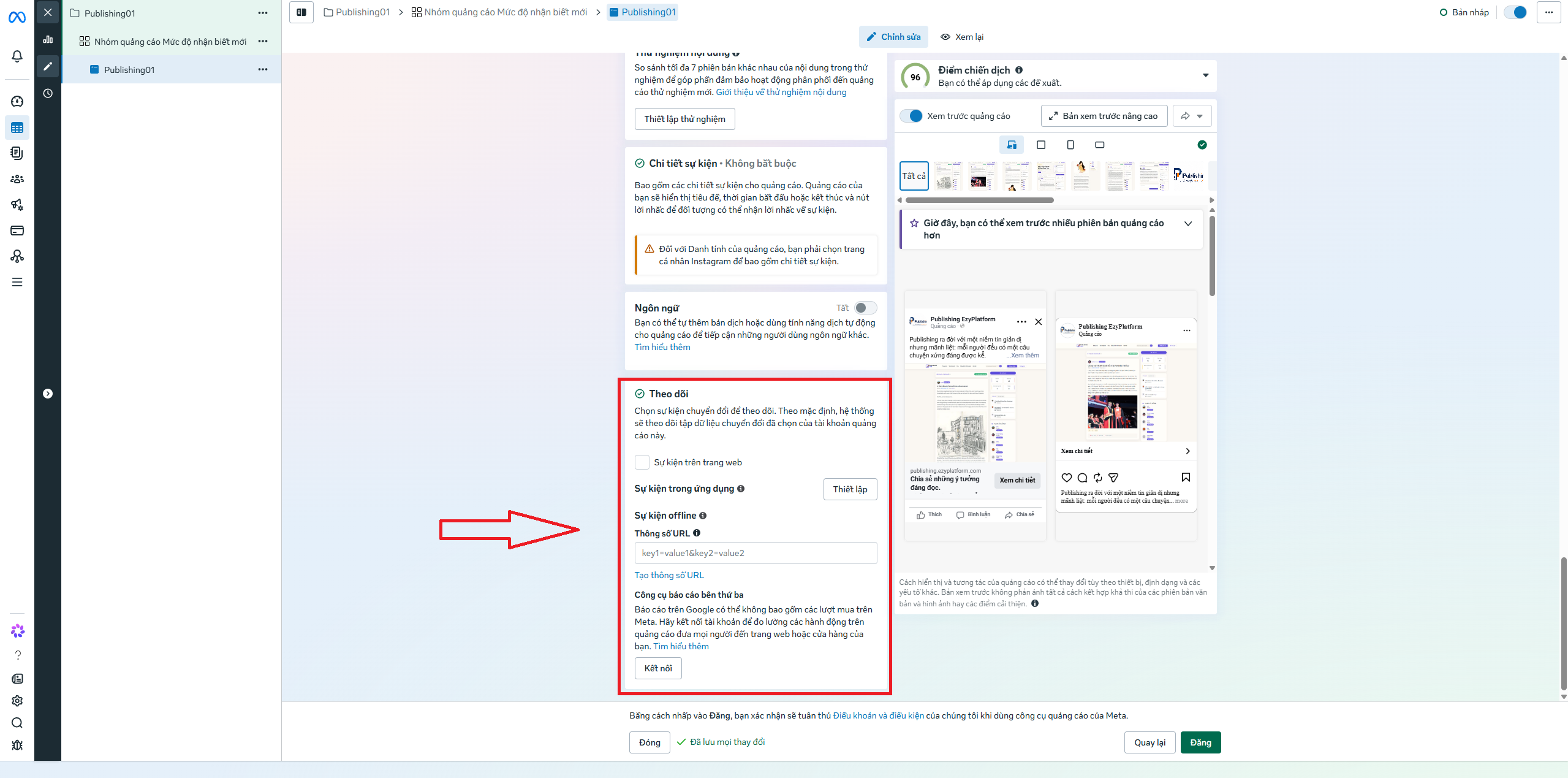Open Điều khoản và điều kiện link
Viewport: 1568px width, 778px height.
(x=878, y=715)
